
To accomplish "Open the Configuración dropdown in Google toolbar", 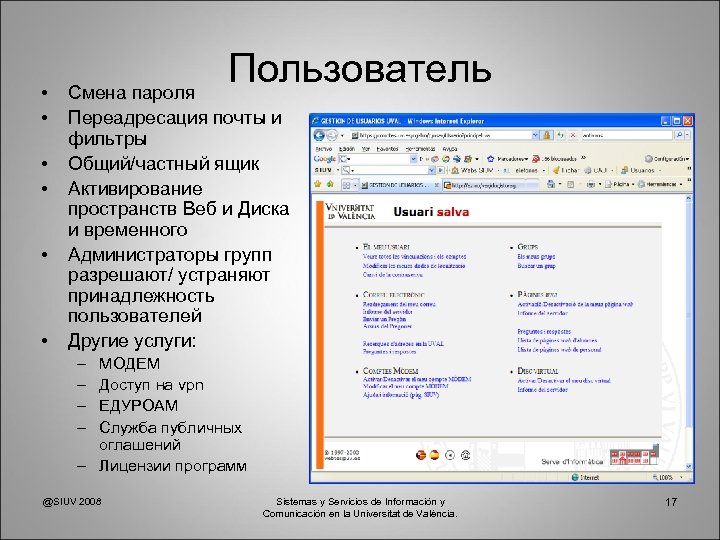I will coord(667,159).
